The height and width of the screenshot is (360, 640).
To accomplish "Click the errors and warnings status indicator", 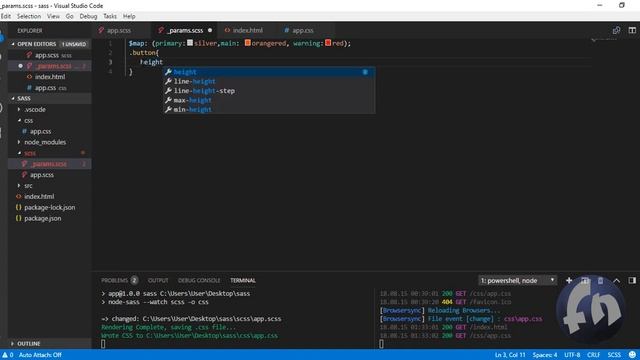I will [x=7, y=355].
